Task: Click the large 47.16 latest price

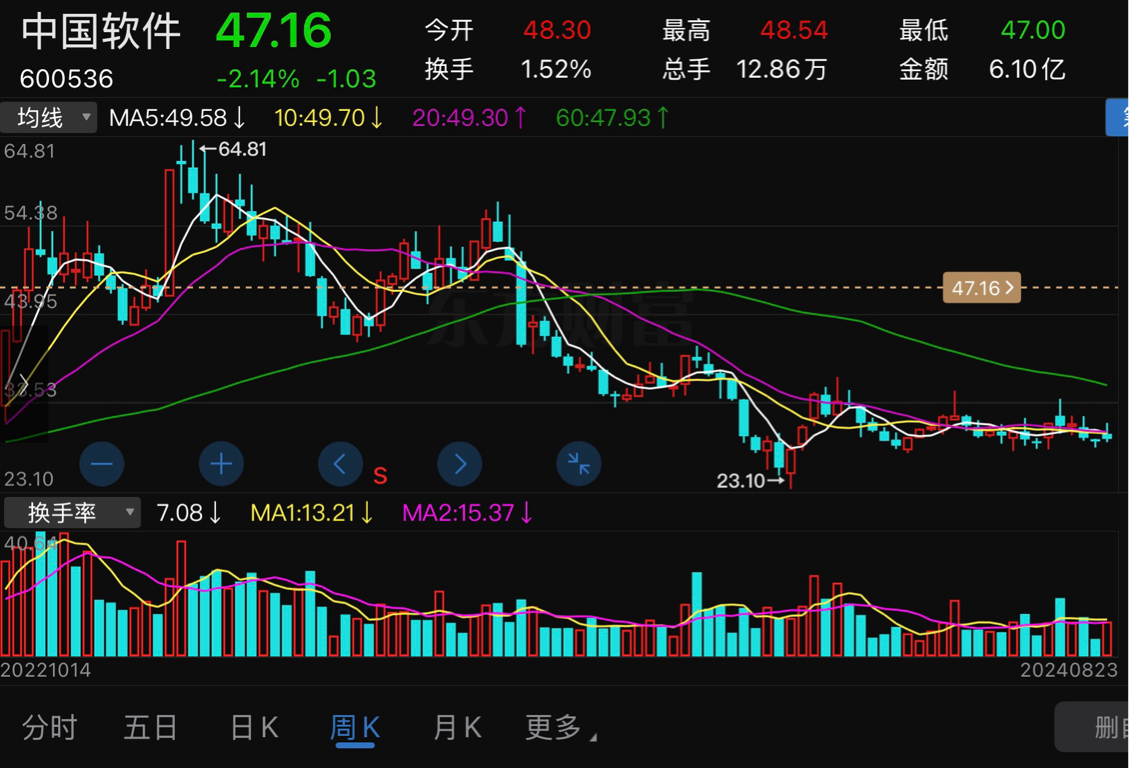Action: 274,31
